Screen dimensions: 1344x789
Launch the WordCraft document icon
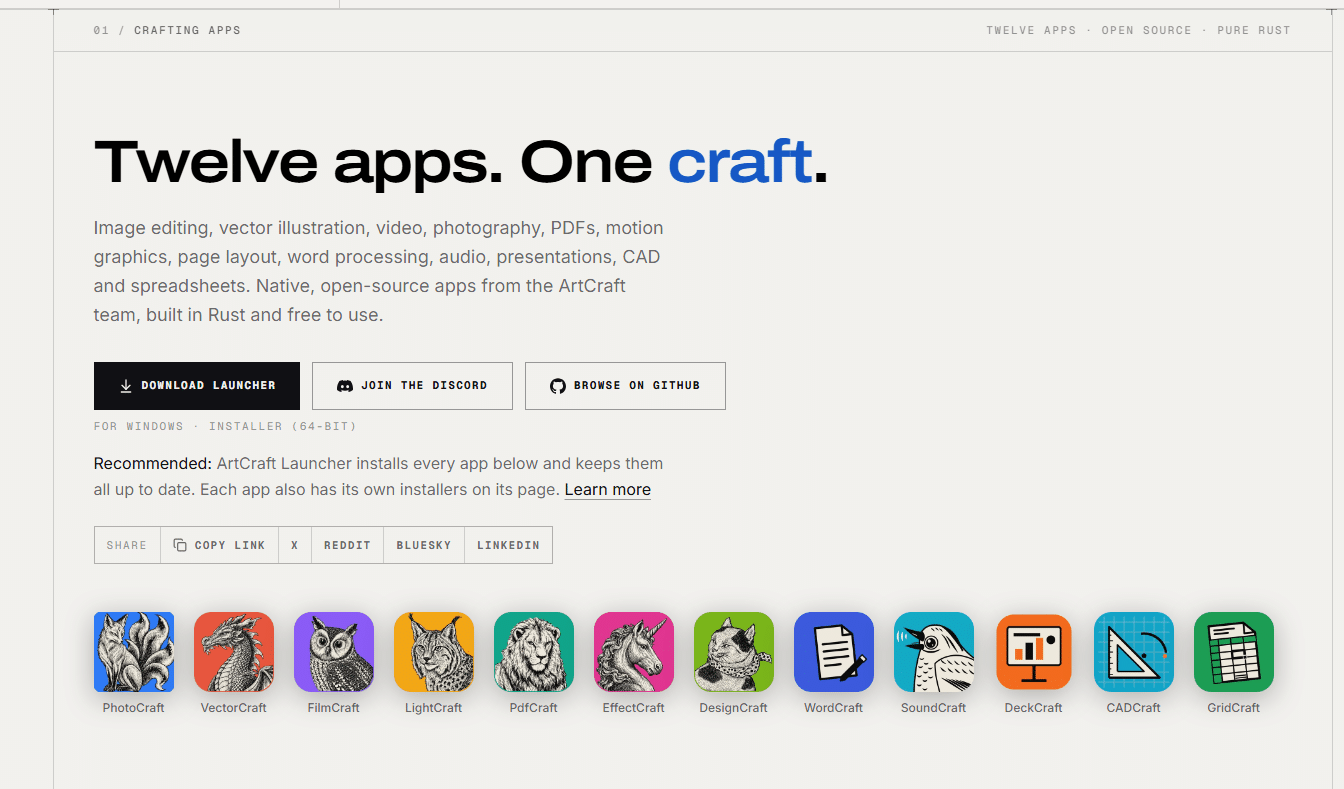(x=834, y=652)
